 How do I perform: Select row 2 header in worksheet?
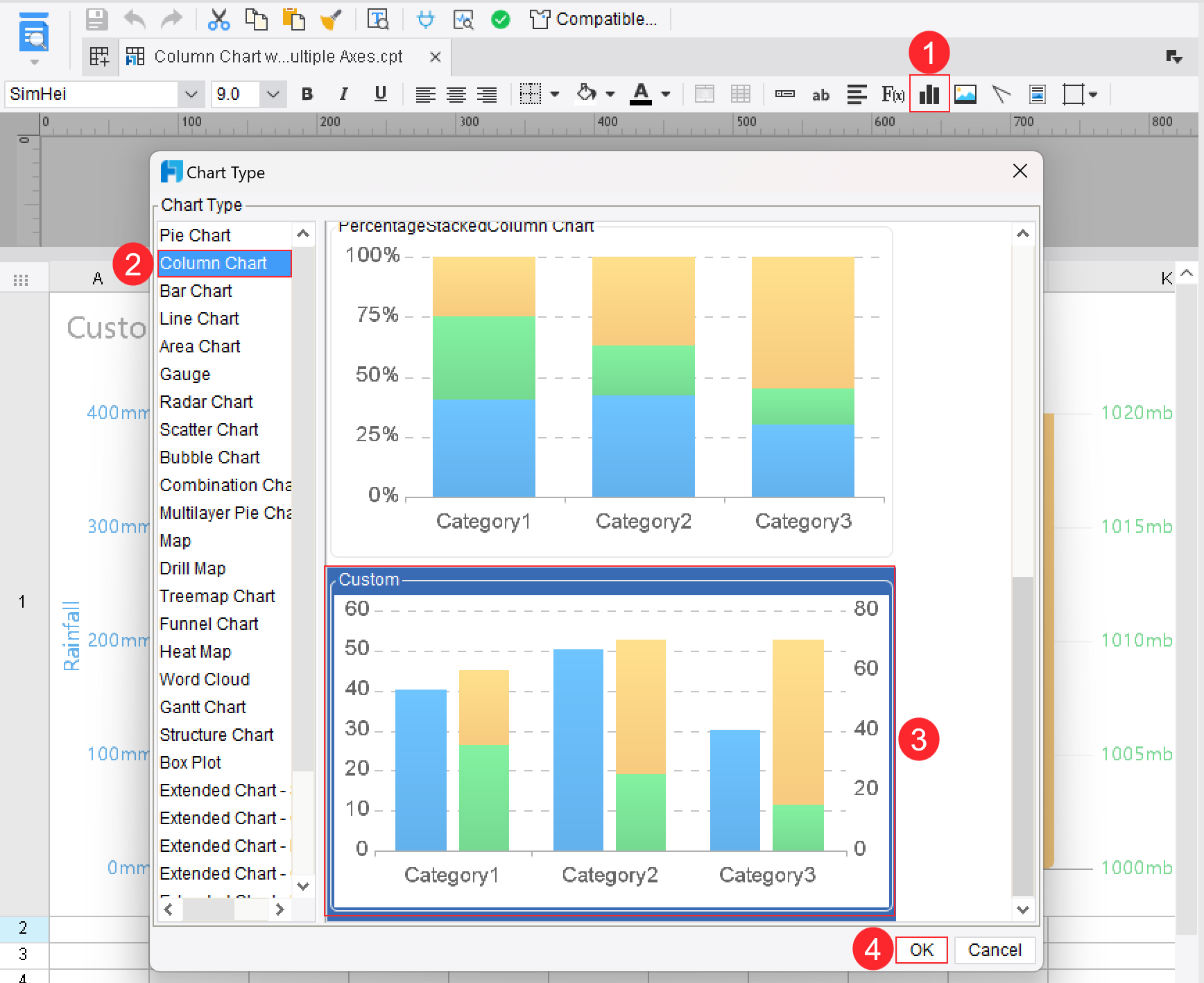click(24, 928)
